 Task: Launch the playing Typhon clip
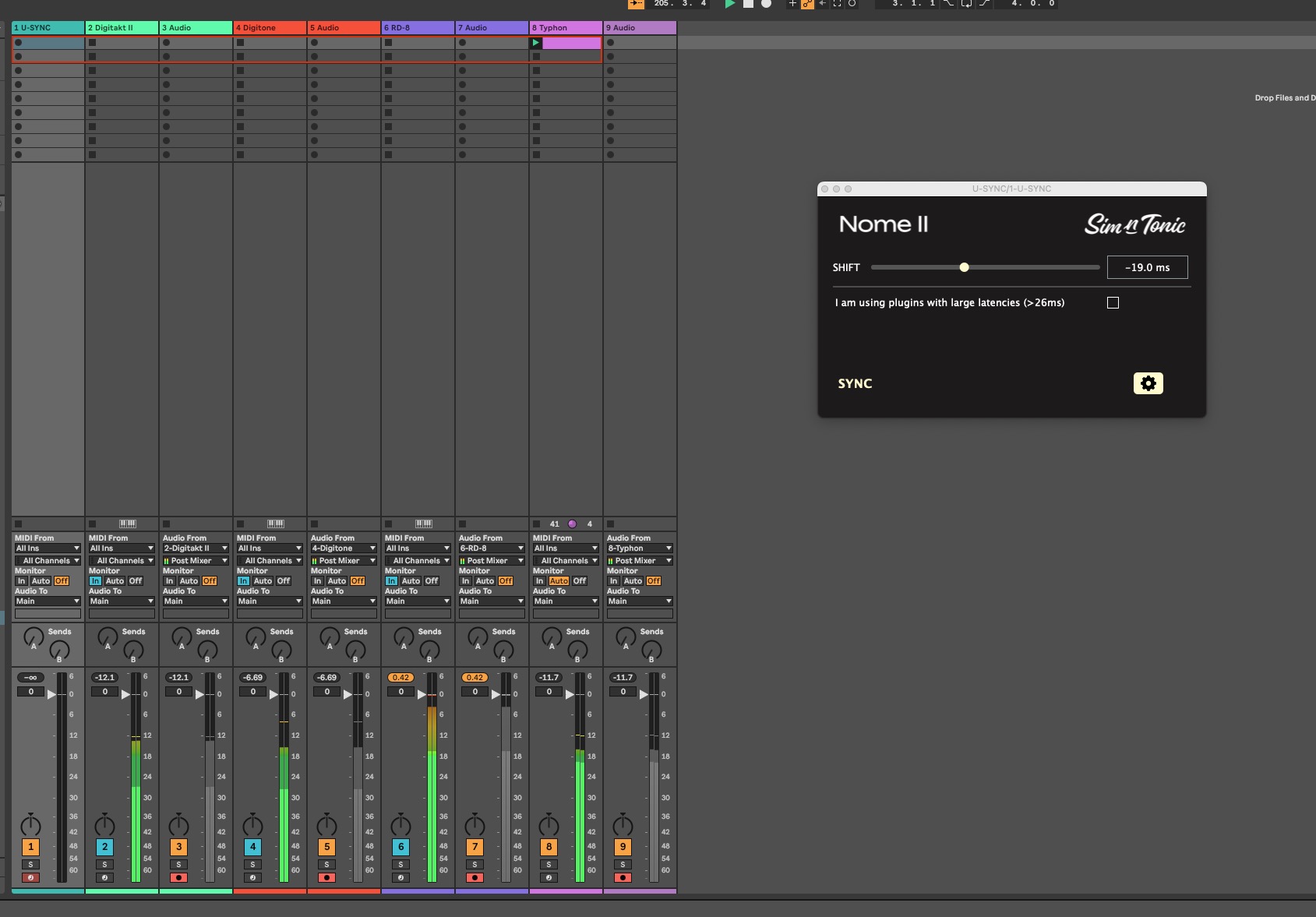point(536,43)
